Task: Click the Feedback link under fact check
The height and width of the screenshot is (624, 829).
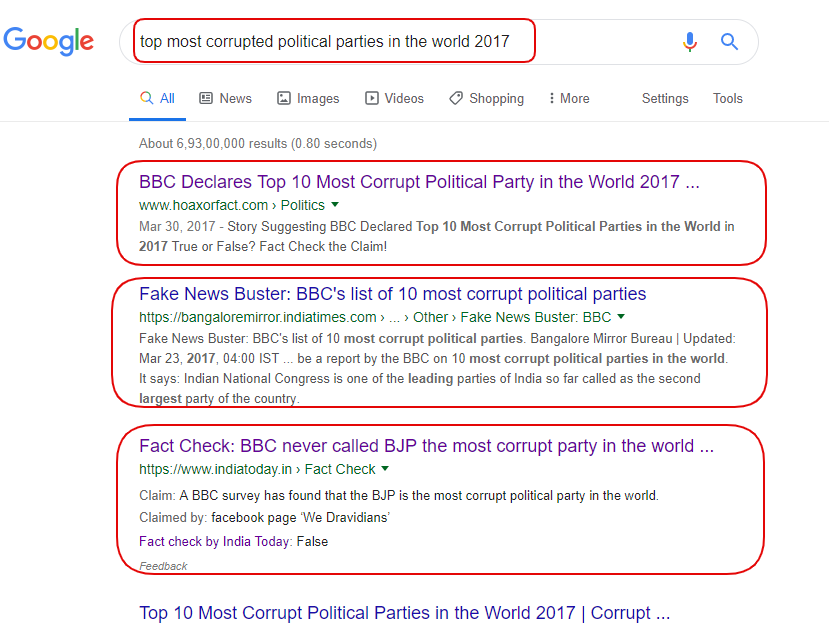Action: 163,566
